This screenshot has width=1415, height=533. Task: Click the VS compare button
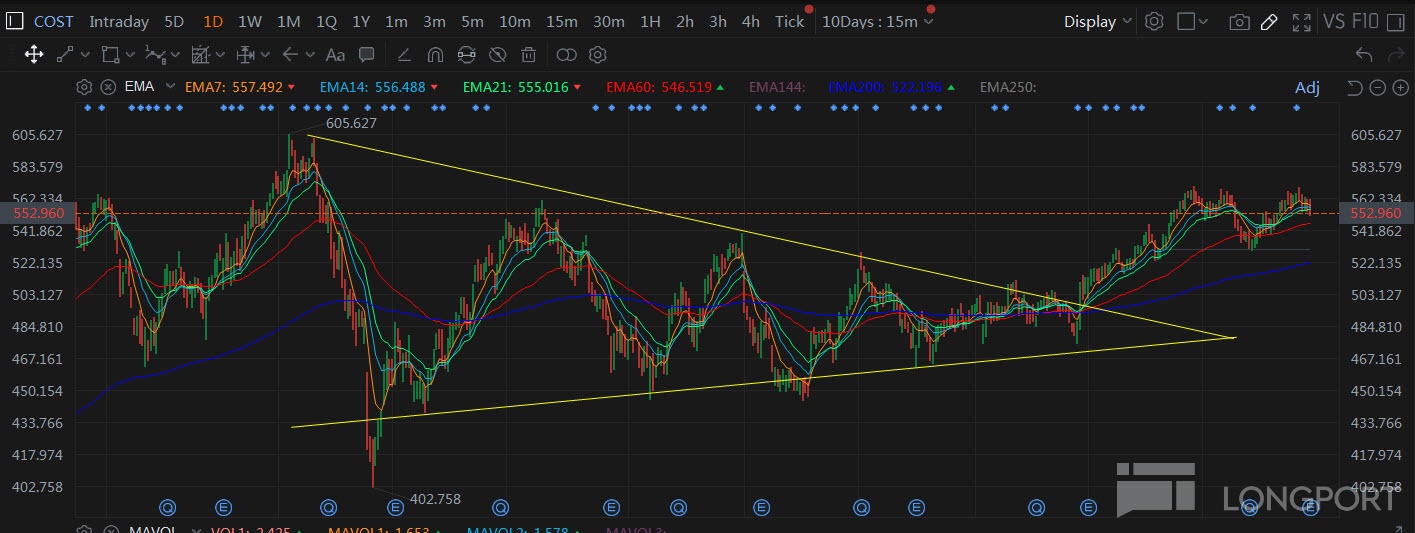point(1333,21)
